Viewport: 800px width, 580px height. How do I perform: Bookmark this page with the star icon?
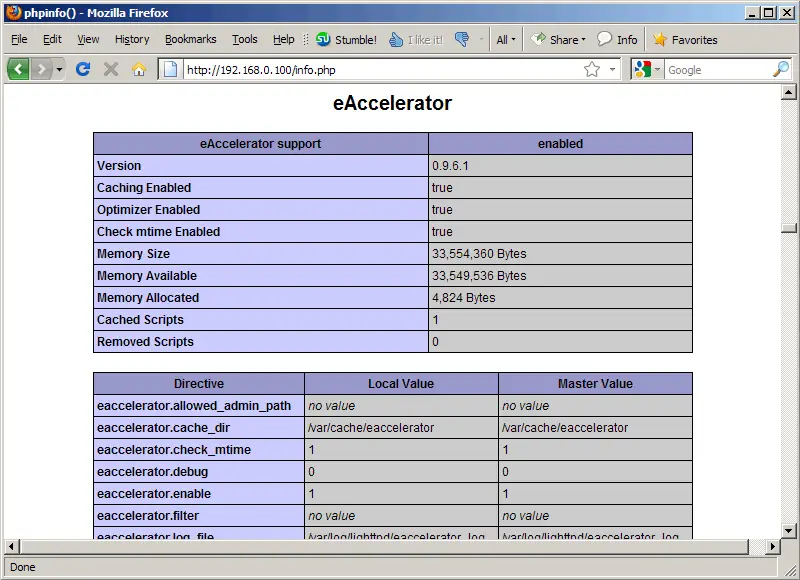point(592,69)
